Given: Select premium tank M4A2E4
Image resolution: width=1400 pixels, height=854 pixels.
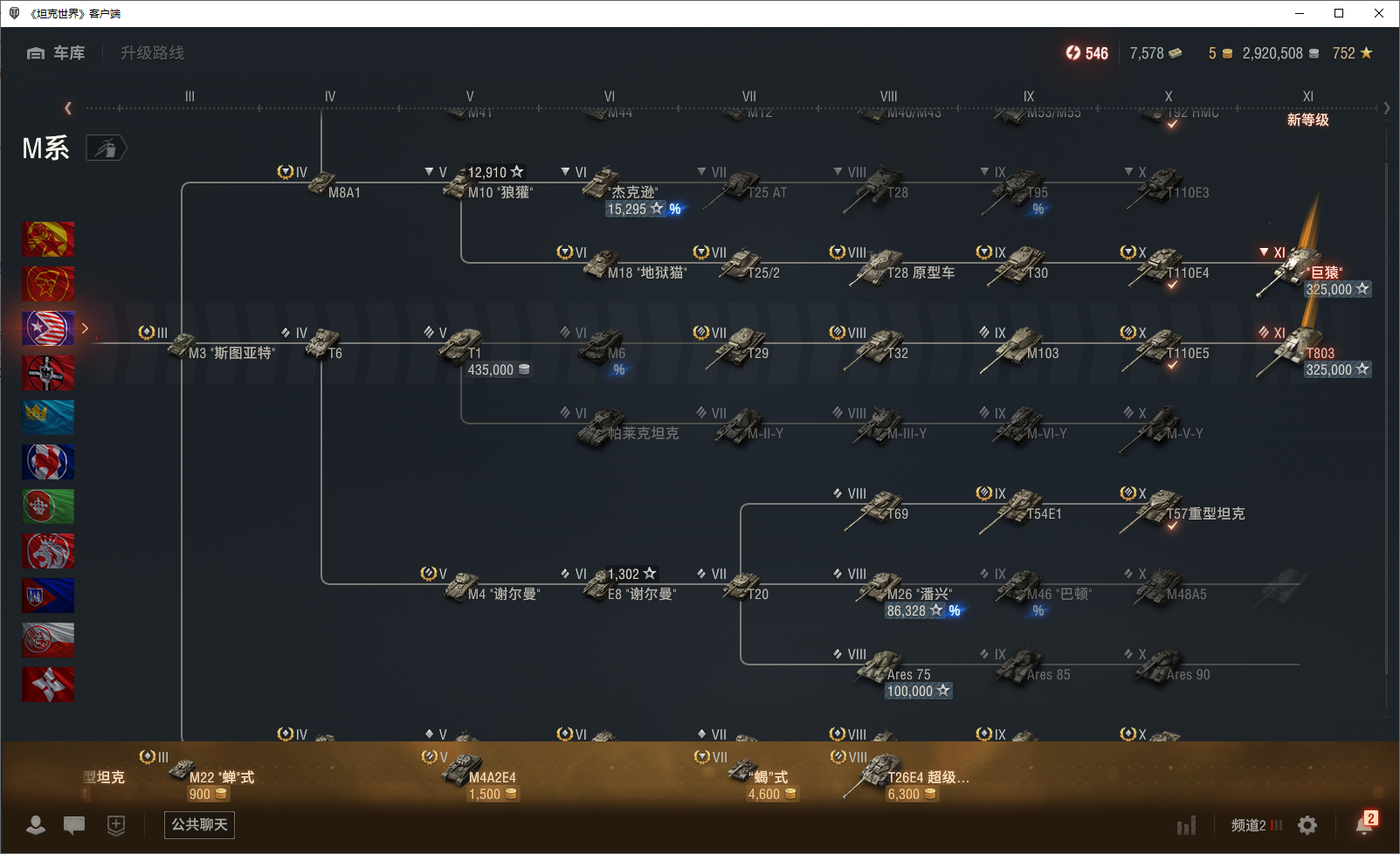Looking at the screenshot, I should click(472, 777).
